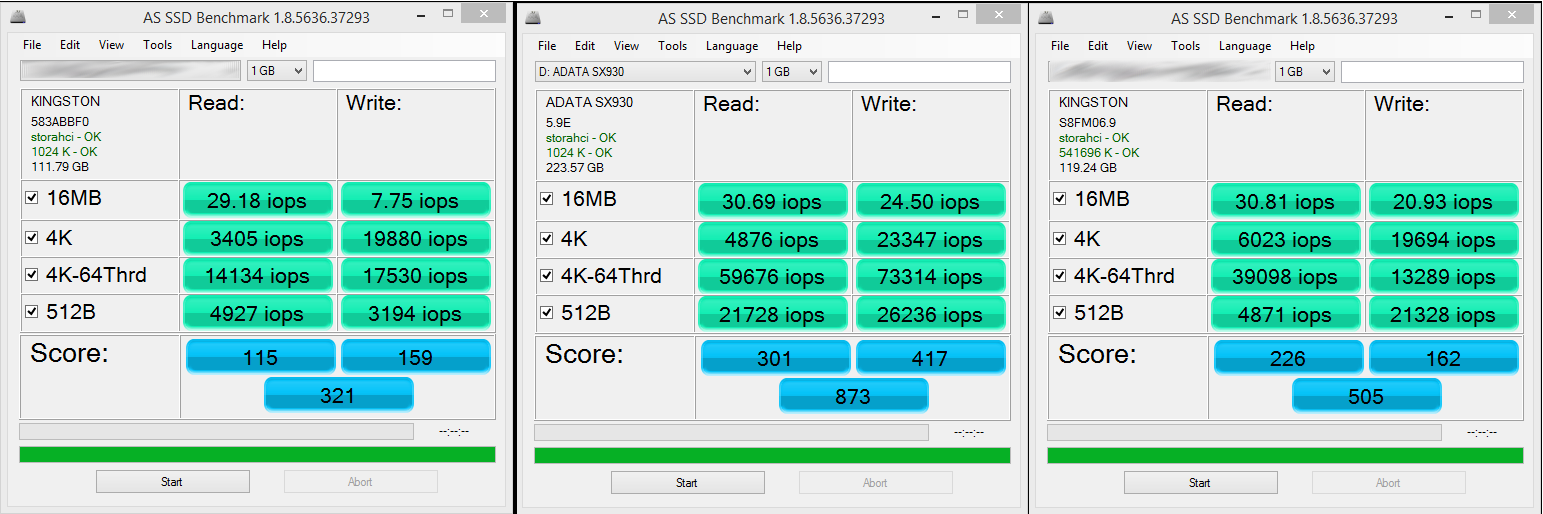Disable 4K test in the ADATA SX930 window
The height and width of the screenshot is (514, 1543).
tap(547, 238)
